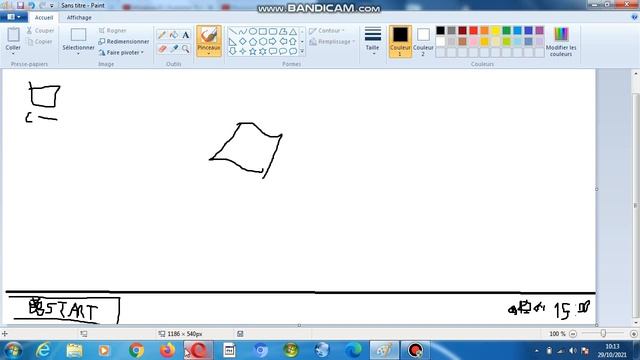Open the Taille size dropdown

click(372, 41)
